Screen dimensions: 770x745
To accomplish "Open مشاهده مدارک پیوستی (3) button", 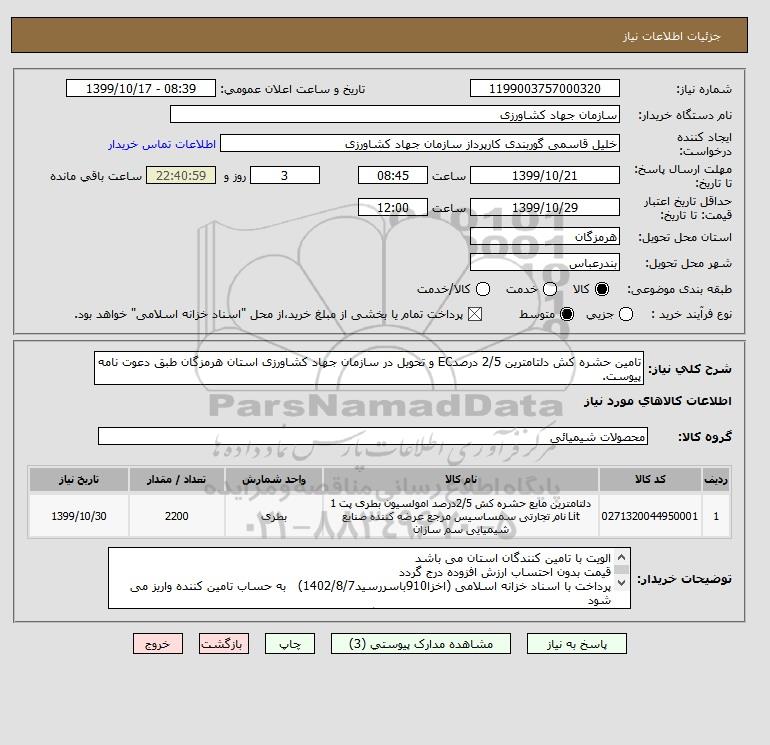I will coord(421,643).
